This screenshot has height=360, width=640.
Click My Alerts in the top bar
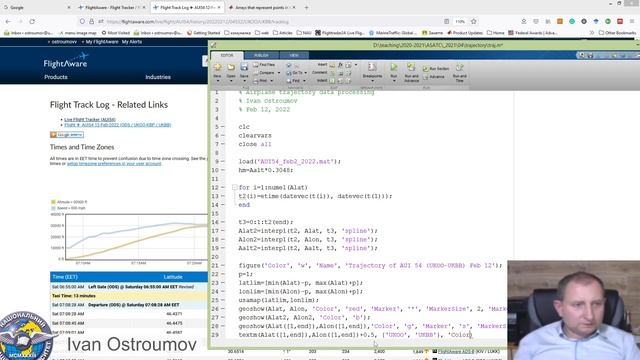132,42
